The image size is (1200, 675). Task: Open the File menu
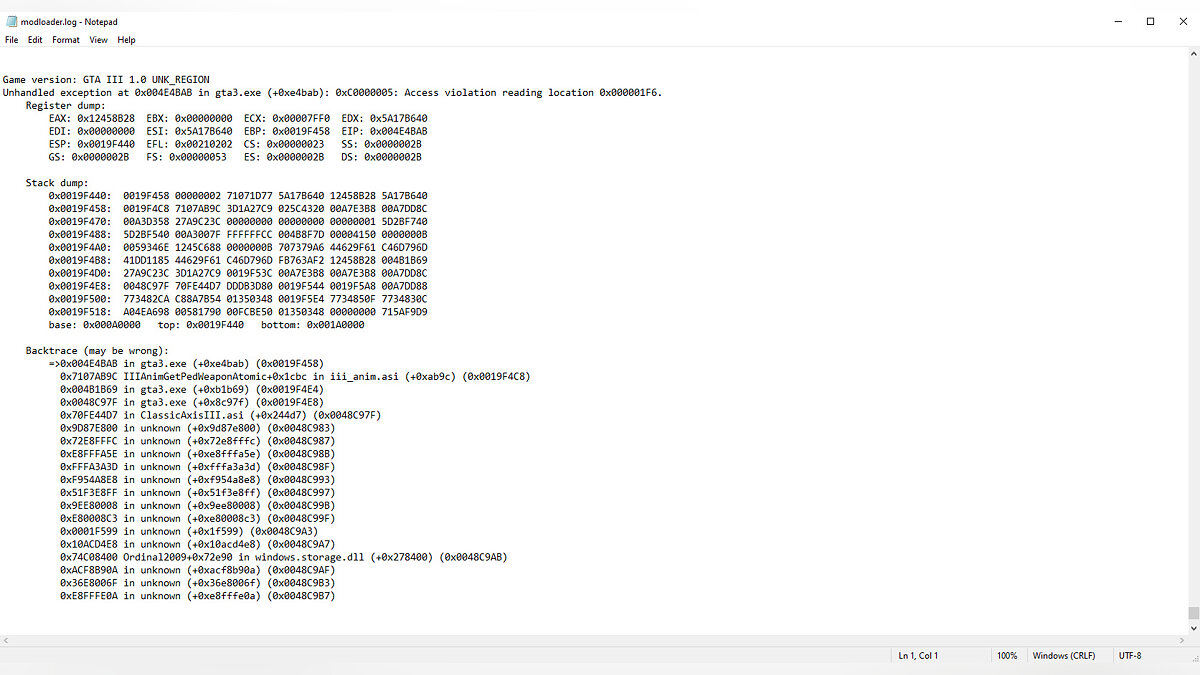click(11, 40)
